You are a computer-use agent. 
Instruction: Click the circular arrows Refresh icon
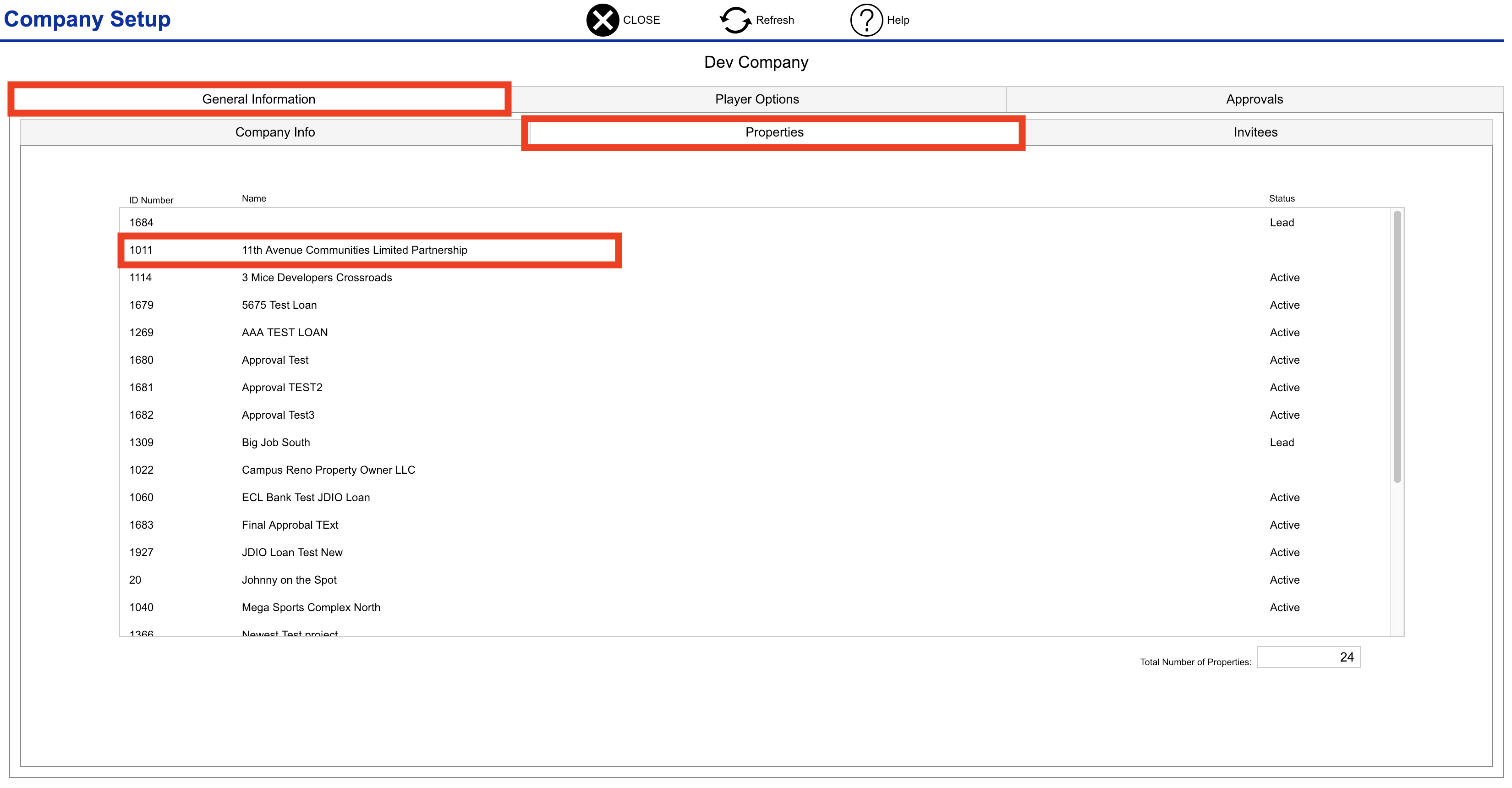coord(735,20)
